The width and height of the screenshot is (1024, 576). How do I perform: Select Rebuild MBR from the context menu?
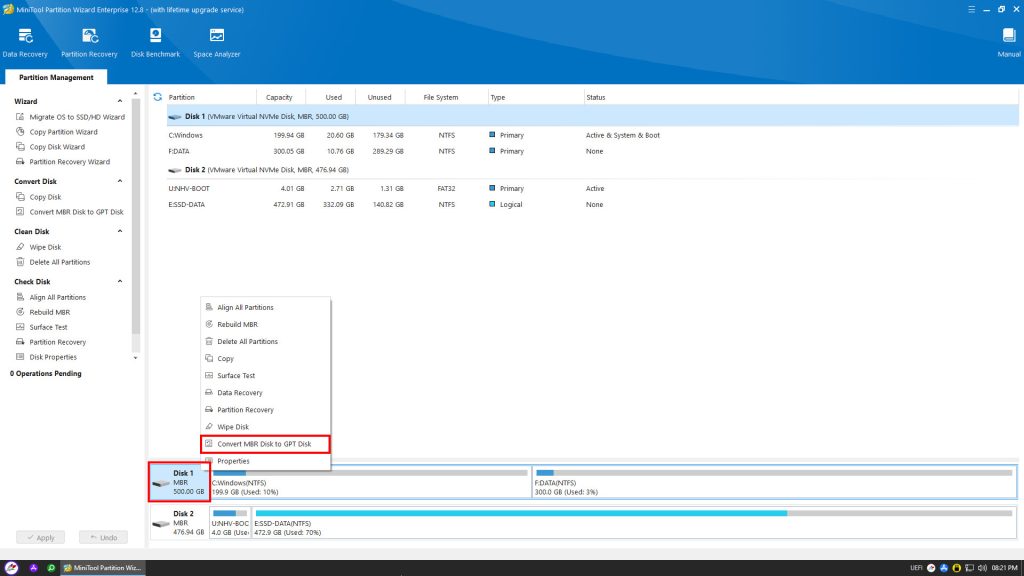[265, 325]
